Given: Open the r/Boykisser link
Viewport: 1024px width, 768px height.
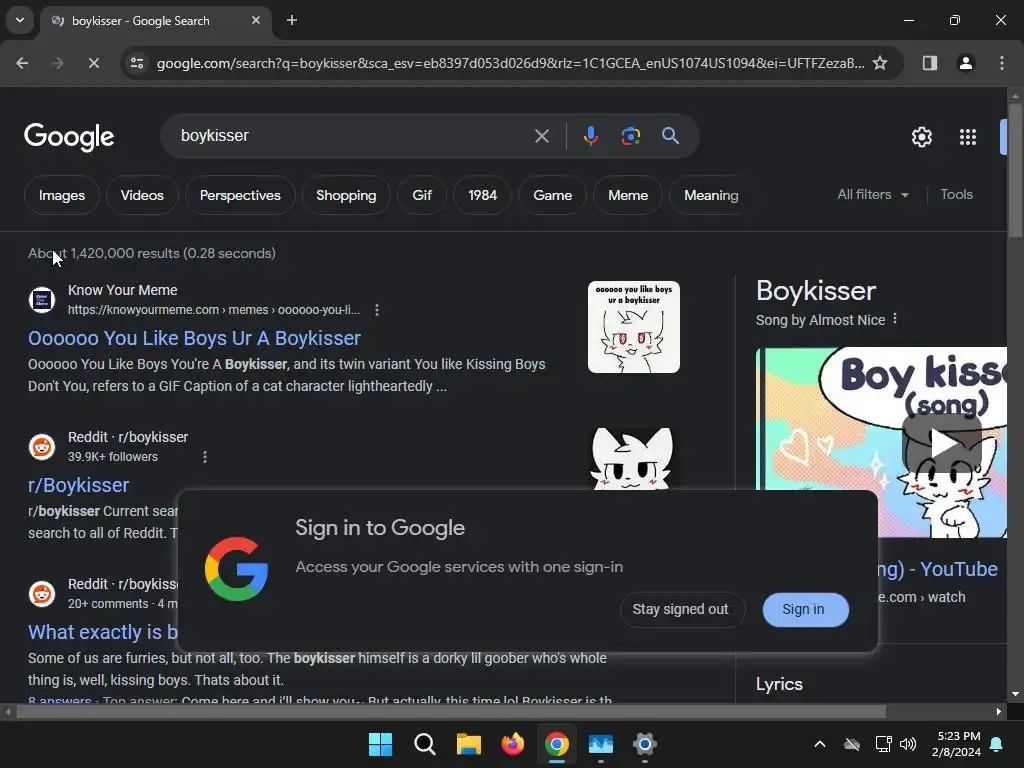Looking at the screenshot, I should pos(78,485).
